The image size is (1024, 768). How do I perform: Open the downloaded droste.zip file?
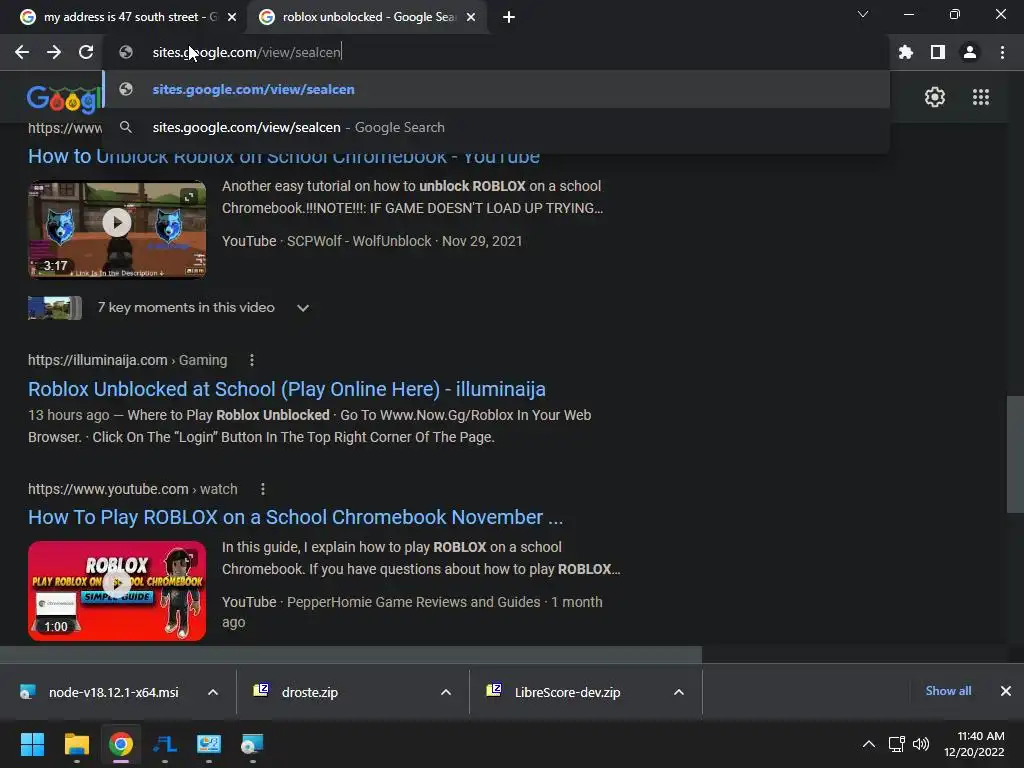pos(295,692)
